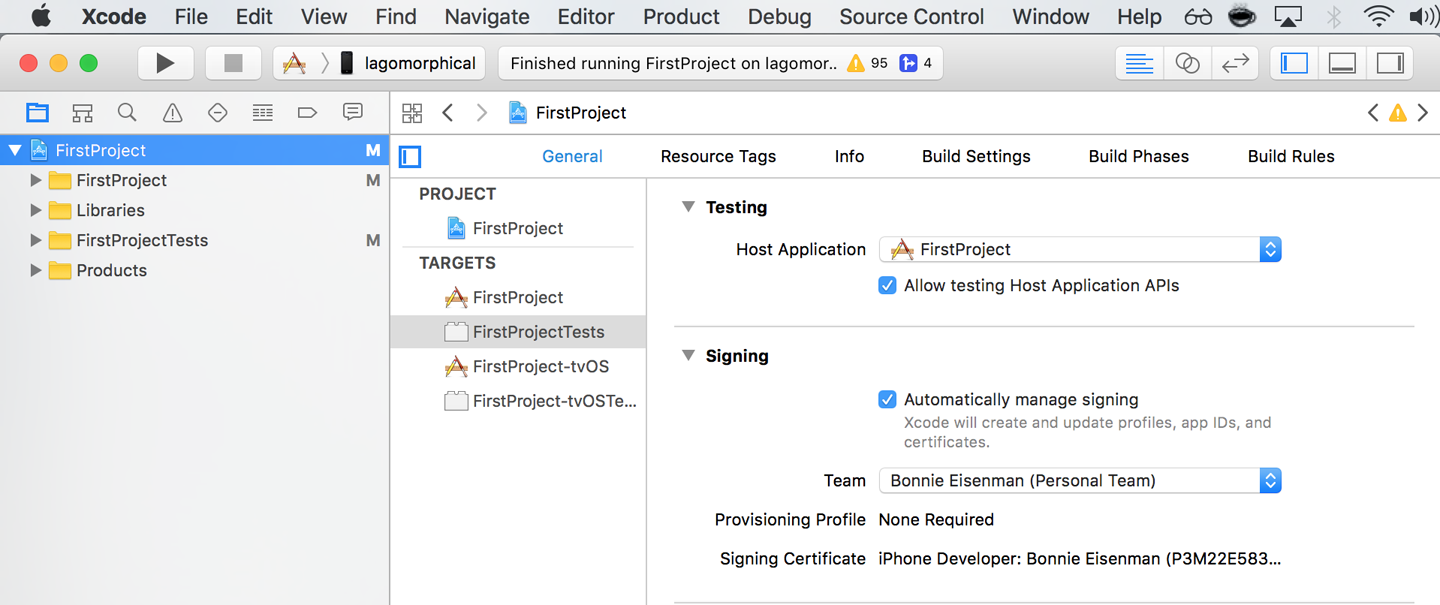Open the Build Settings tab
Image resolution: width=1440 pixels, height=605 pixels.
(976, 156)
